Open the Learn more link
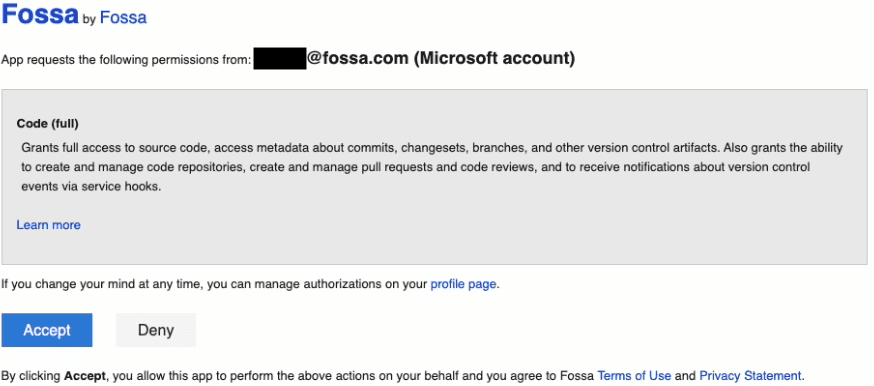Screen dimensions: 874x386 pos(48,225)
